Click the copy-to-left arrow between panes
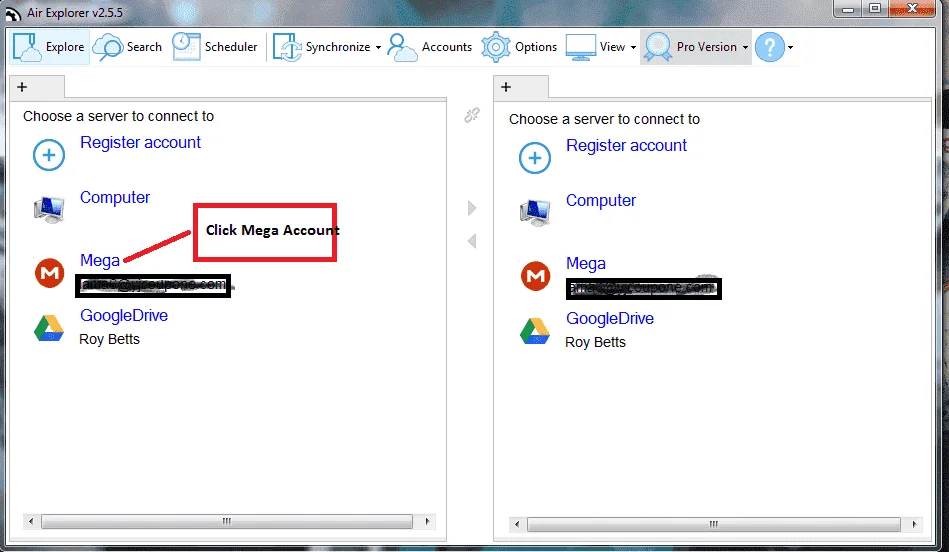Screen dimensions: 949x552 (x=472, y=241)
